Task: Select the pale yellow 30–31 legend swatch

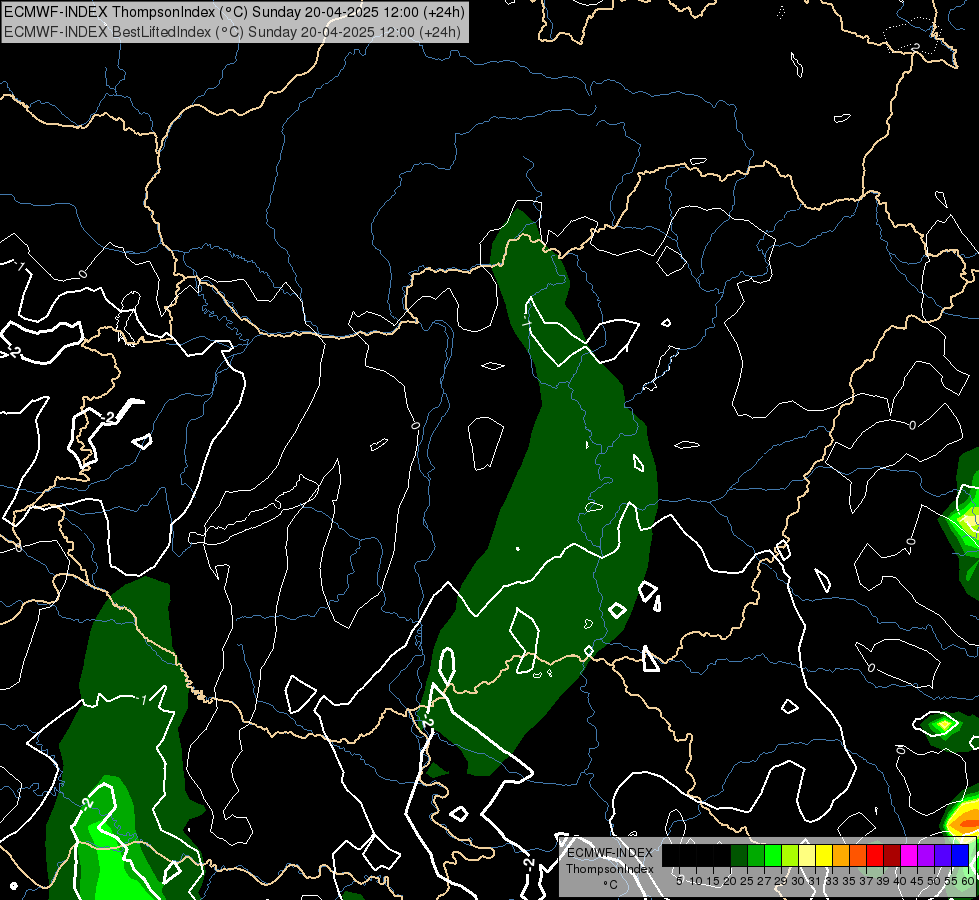Action: tap(807, 855)
